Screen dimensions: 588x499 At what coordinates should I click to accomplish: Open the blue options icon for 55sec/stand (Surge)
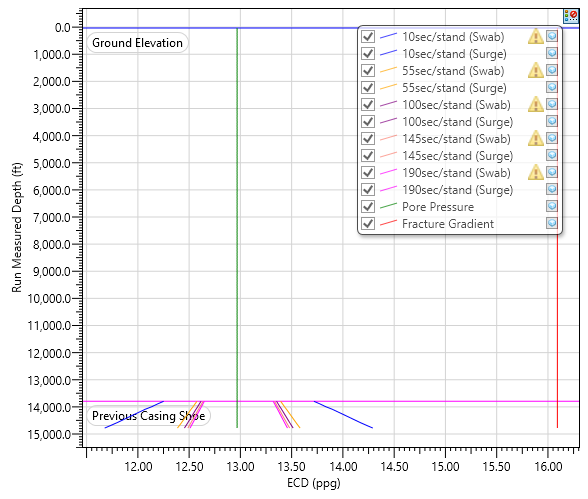point(552,87)
